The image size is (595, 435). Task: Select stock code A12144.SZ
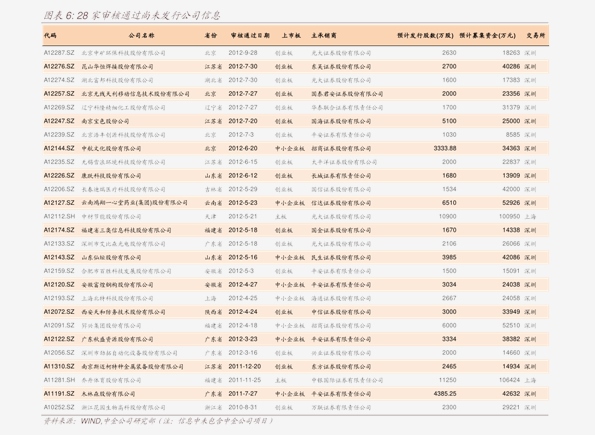59,148
